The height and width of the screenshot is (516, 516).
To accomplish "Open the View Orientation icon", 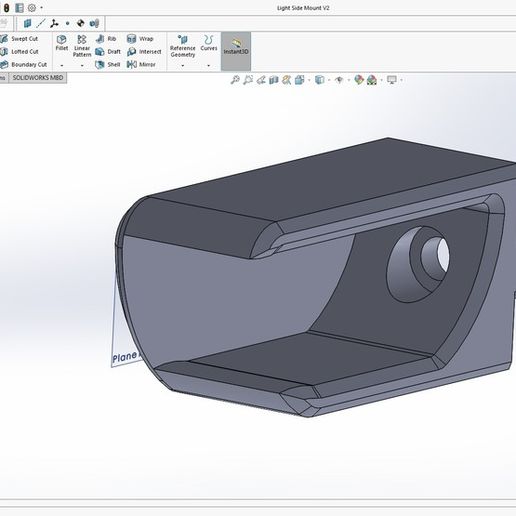I will pyautogui.click(x=300, y=80).
